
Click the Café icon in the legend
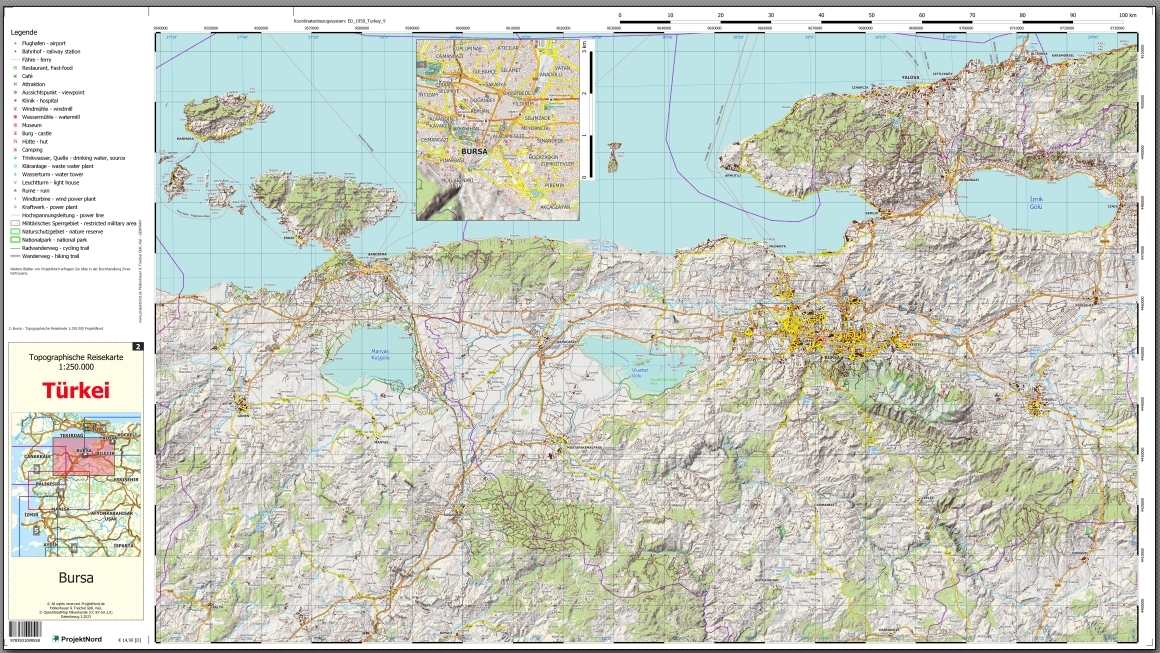click(14, 76)
